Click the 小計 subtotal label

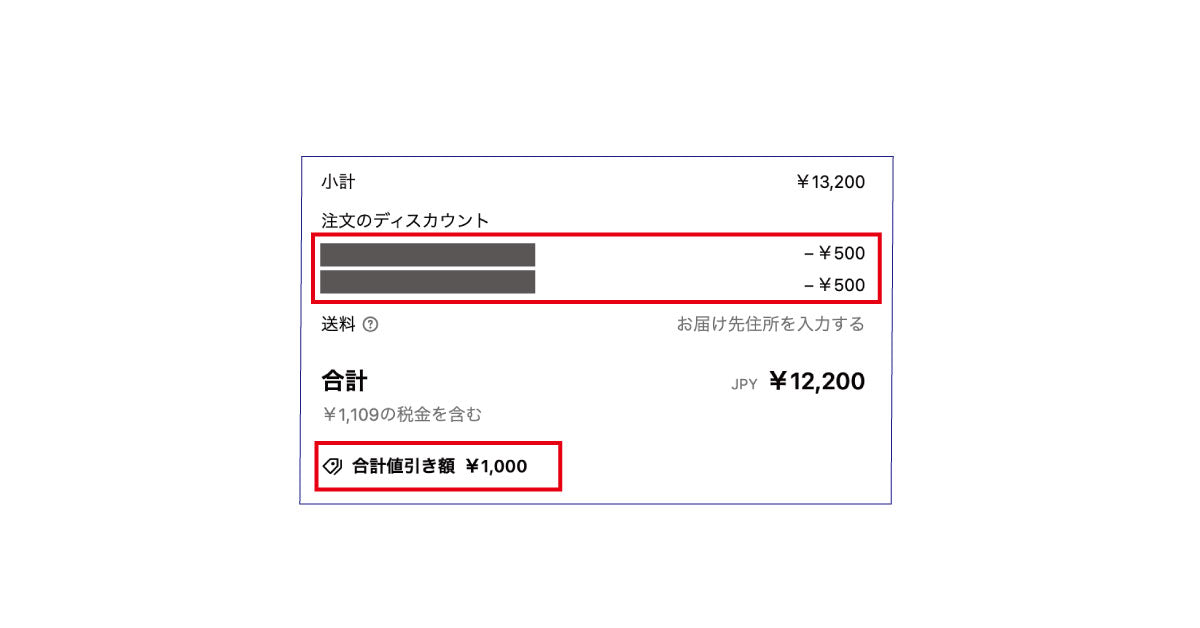[x=338, y=182]
